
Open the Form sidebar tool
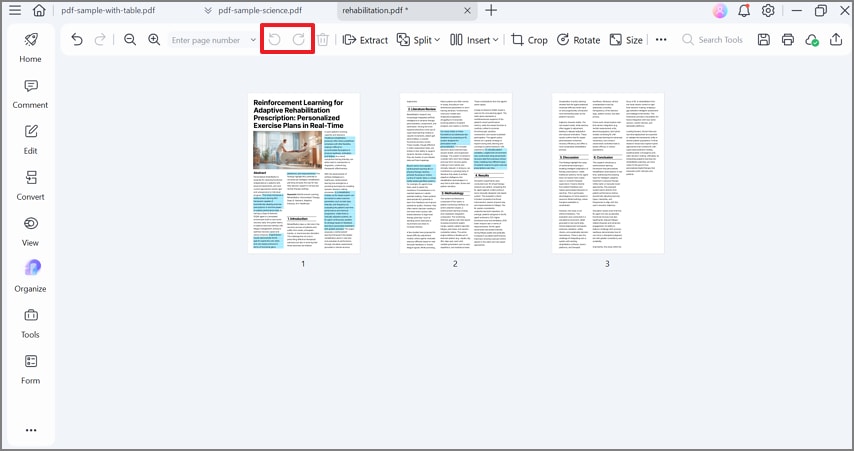tap(30, 369)
